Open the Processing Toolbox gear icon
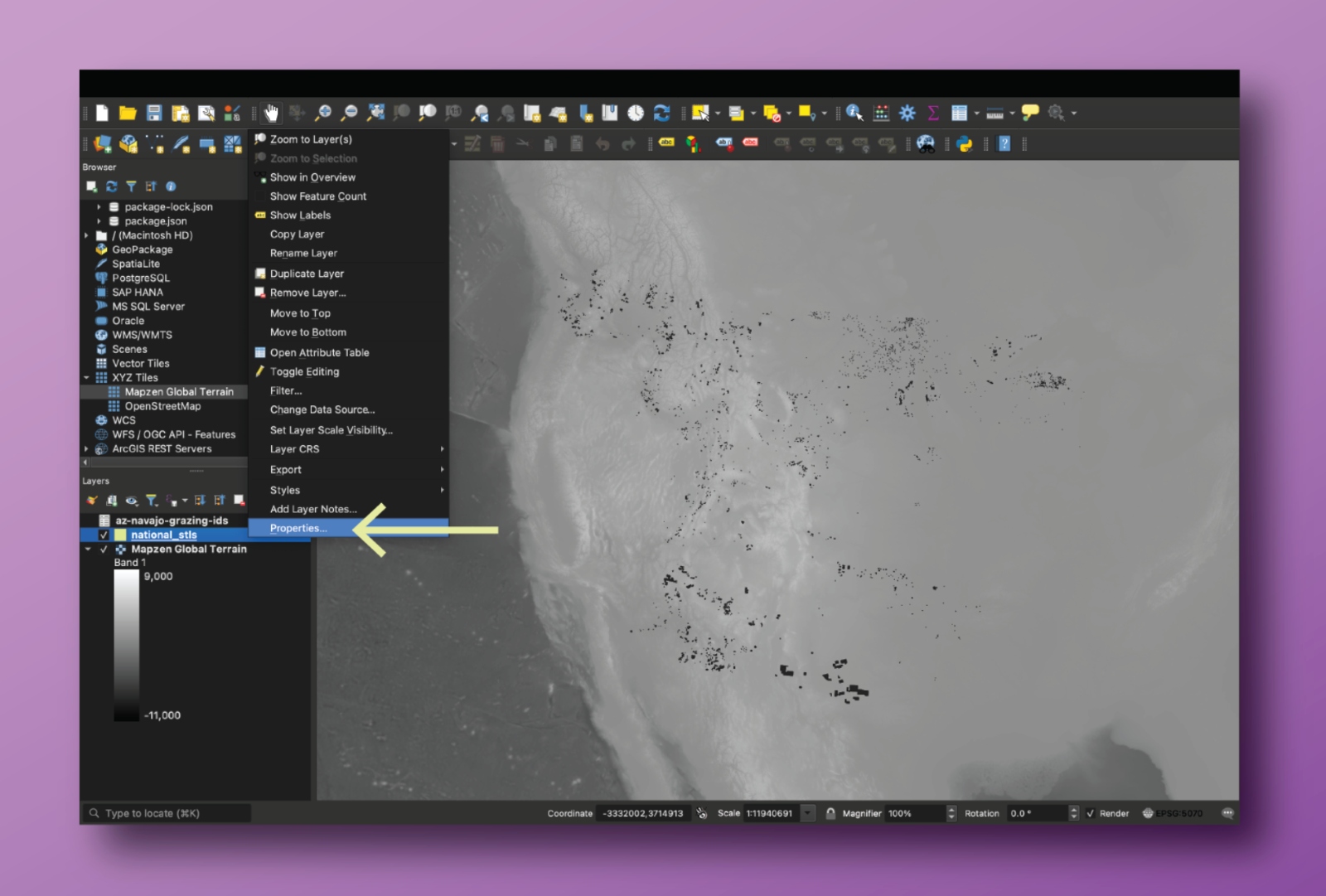1326x896 pixels. 907,113
